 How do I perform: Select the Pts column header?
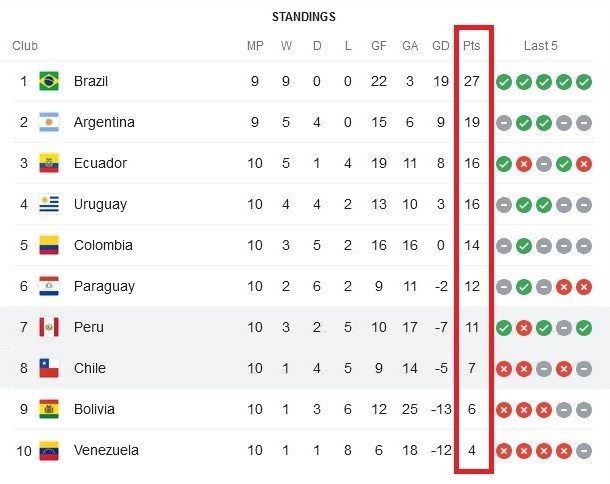pos(472,46)
